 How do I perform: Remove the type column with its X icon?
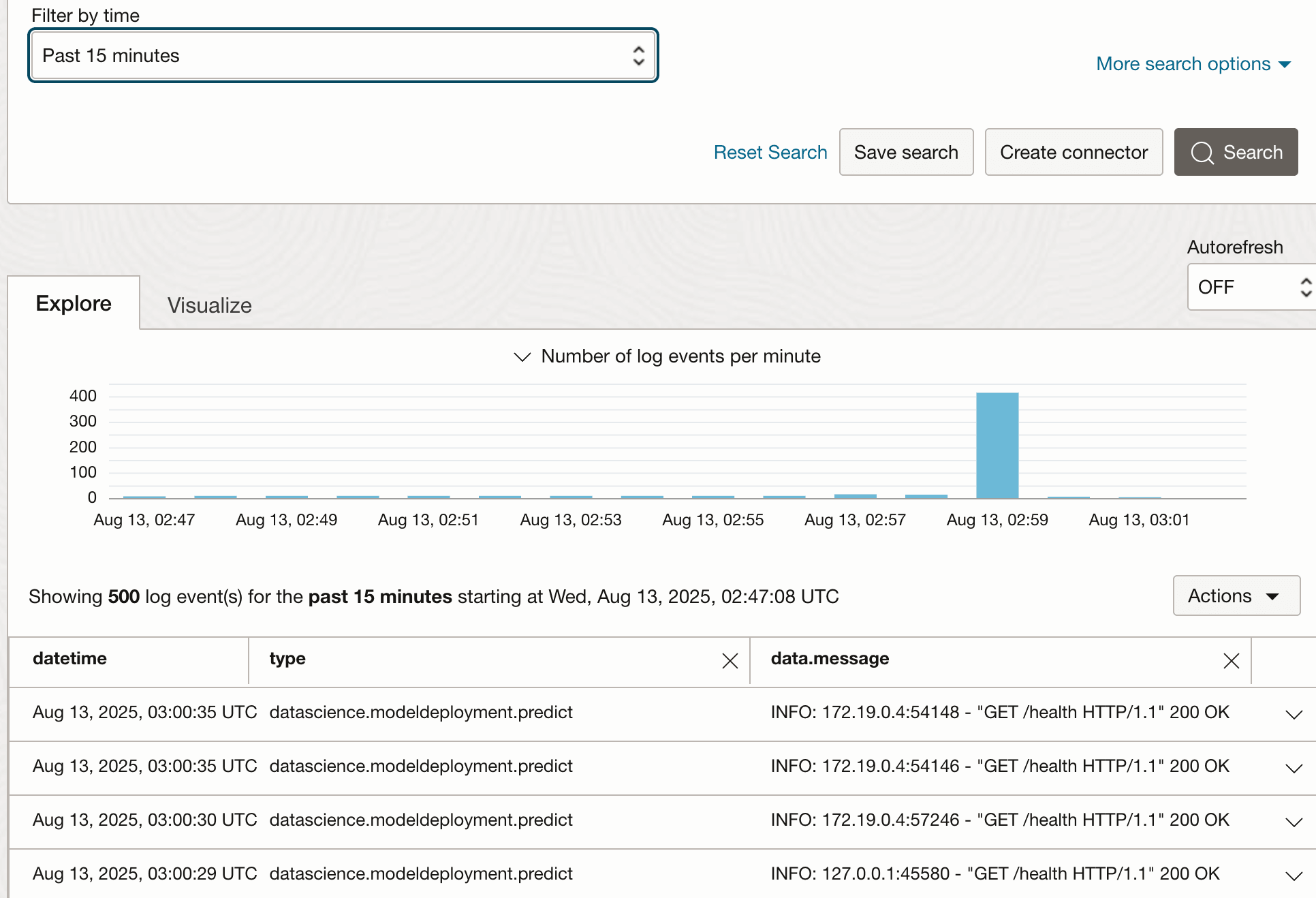(730, 661)
